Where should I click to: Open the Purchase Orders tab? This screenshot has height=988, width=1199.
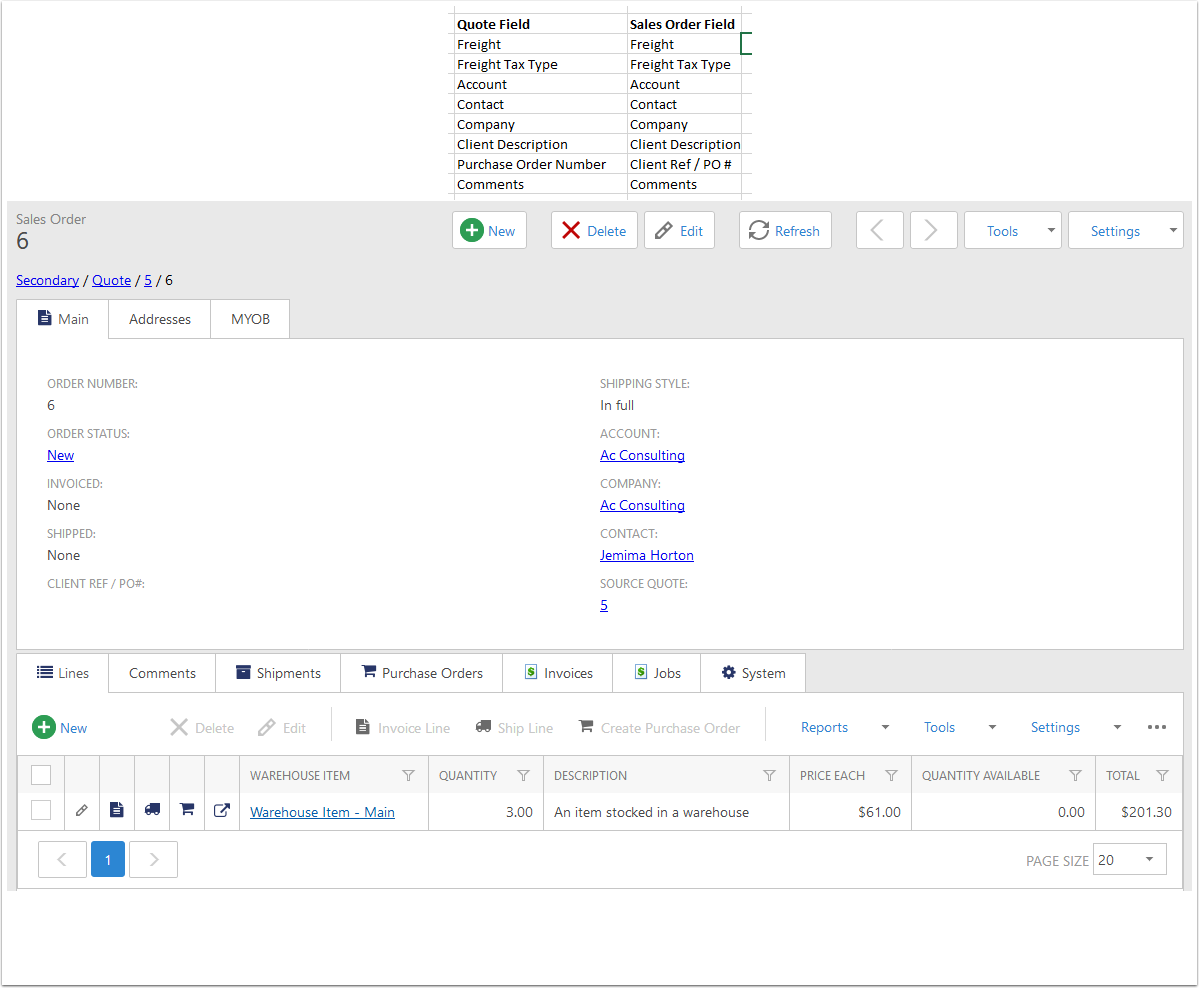pos(422,673)
